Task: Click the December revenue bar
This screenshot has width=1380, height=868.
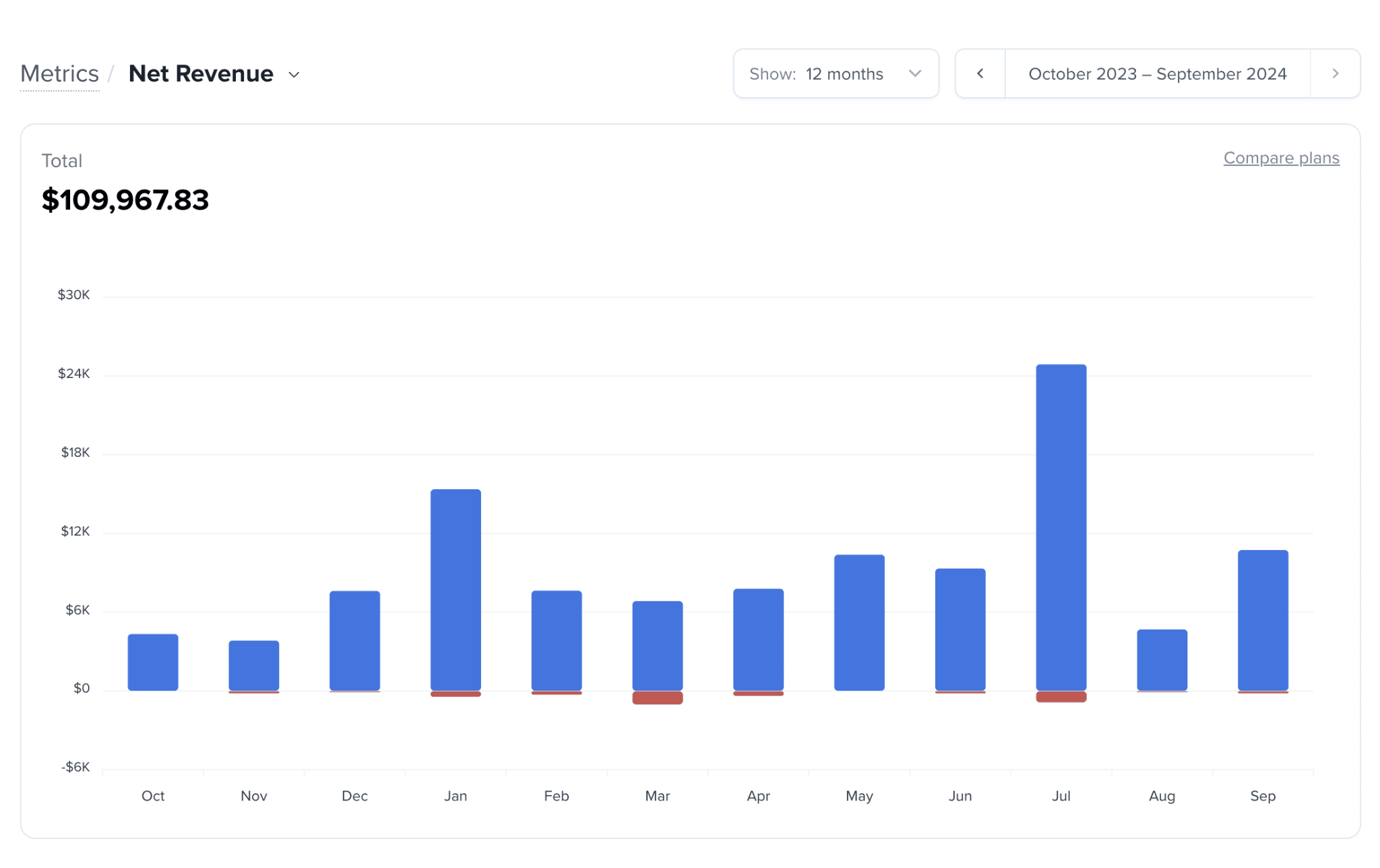Action: tap(354, 640)
